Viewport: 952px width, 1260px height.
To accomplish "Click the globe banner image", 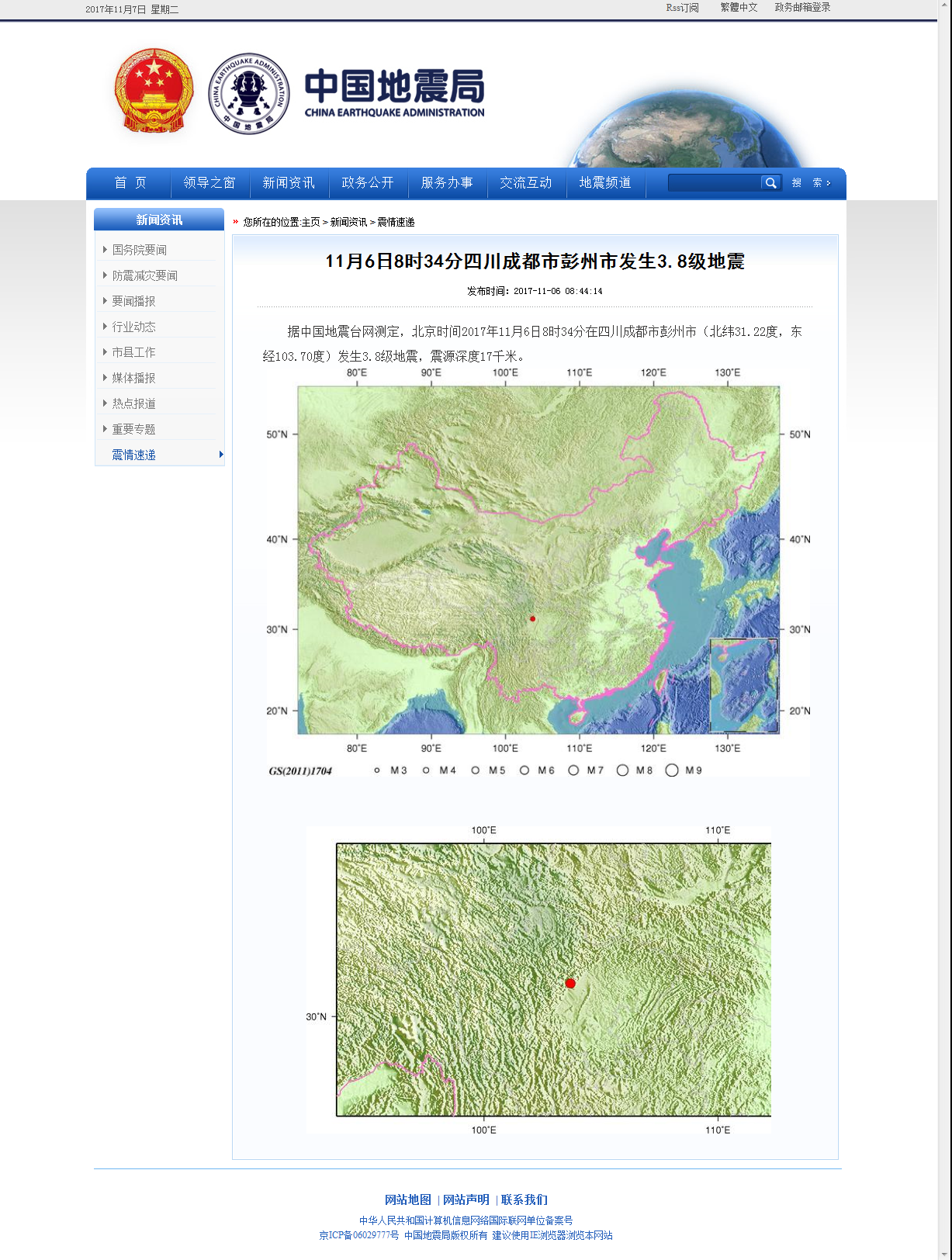I will click(x=687, y=128).
